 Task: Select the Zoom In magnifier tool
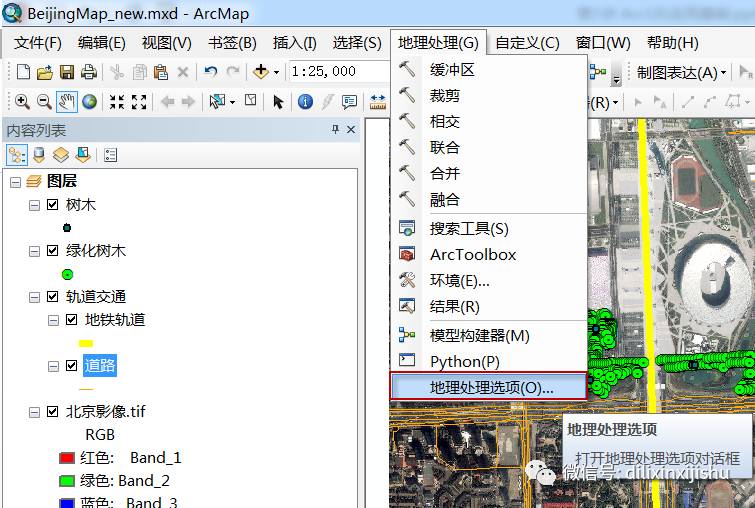(22, 102)
